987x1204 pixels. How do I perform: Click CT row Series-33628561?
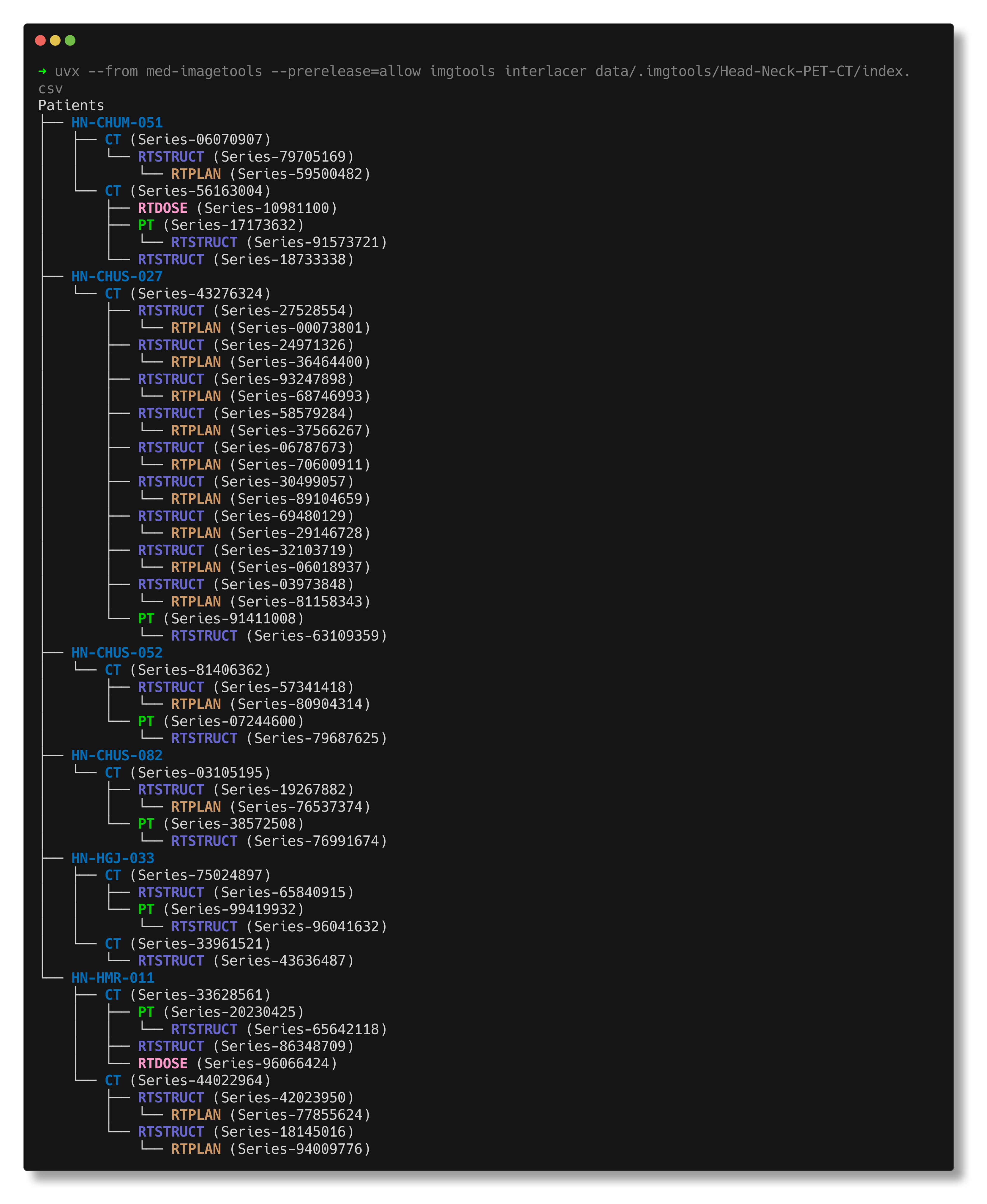[188, 995]
